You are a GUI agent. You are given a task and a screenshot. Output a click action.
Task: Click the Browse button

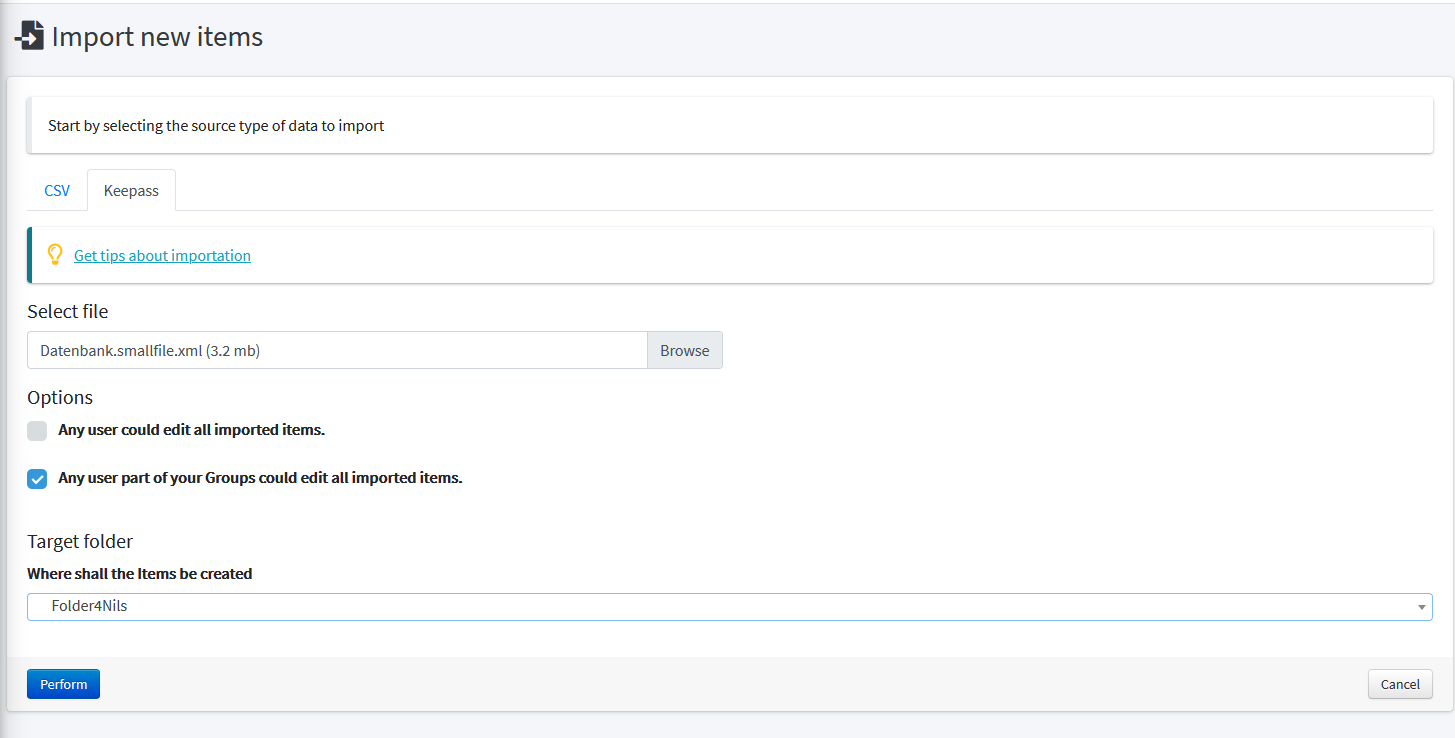tap(685, 350)
